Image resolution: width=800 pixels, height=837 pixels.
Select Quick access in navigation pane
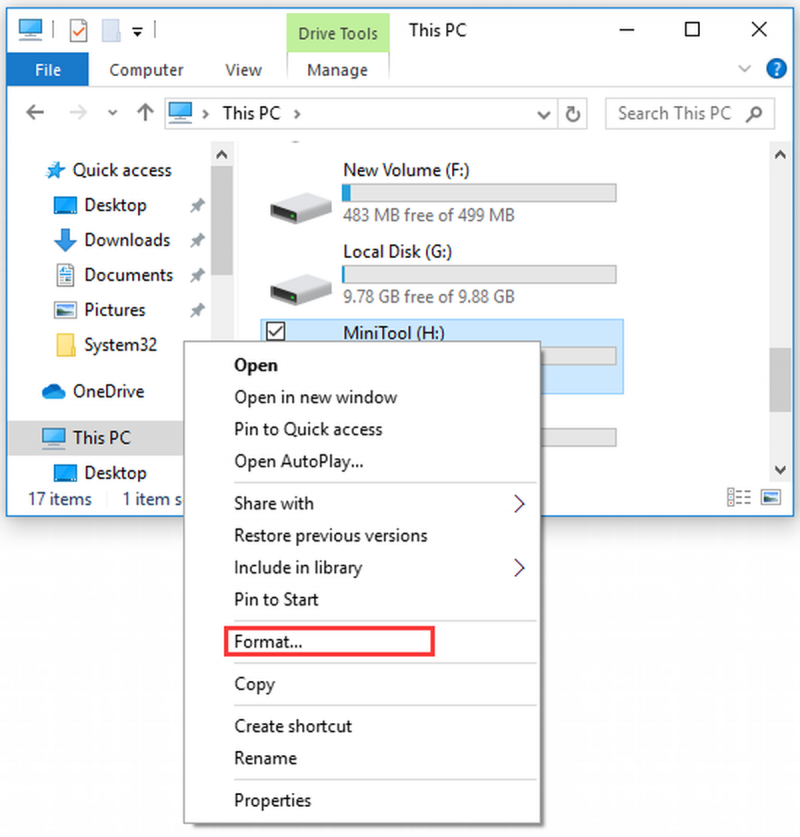coord(122,170)
